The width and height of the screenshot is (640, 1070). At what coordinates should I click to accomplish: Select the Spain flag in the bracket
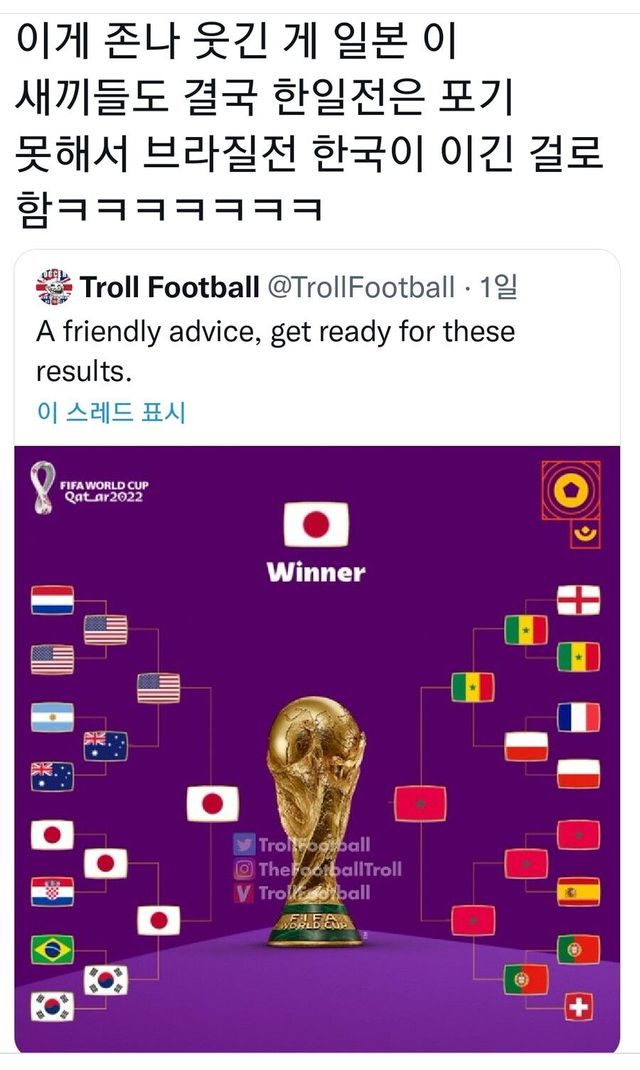pos(578,891)
